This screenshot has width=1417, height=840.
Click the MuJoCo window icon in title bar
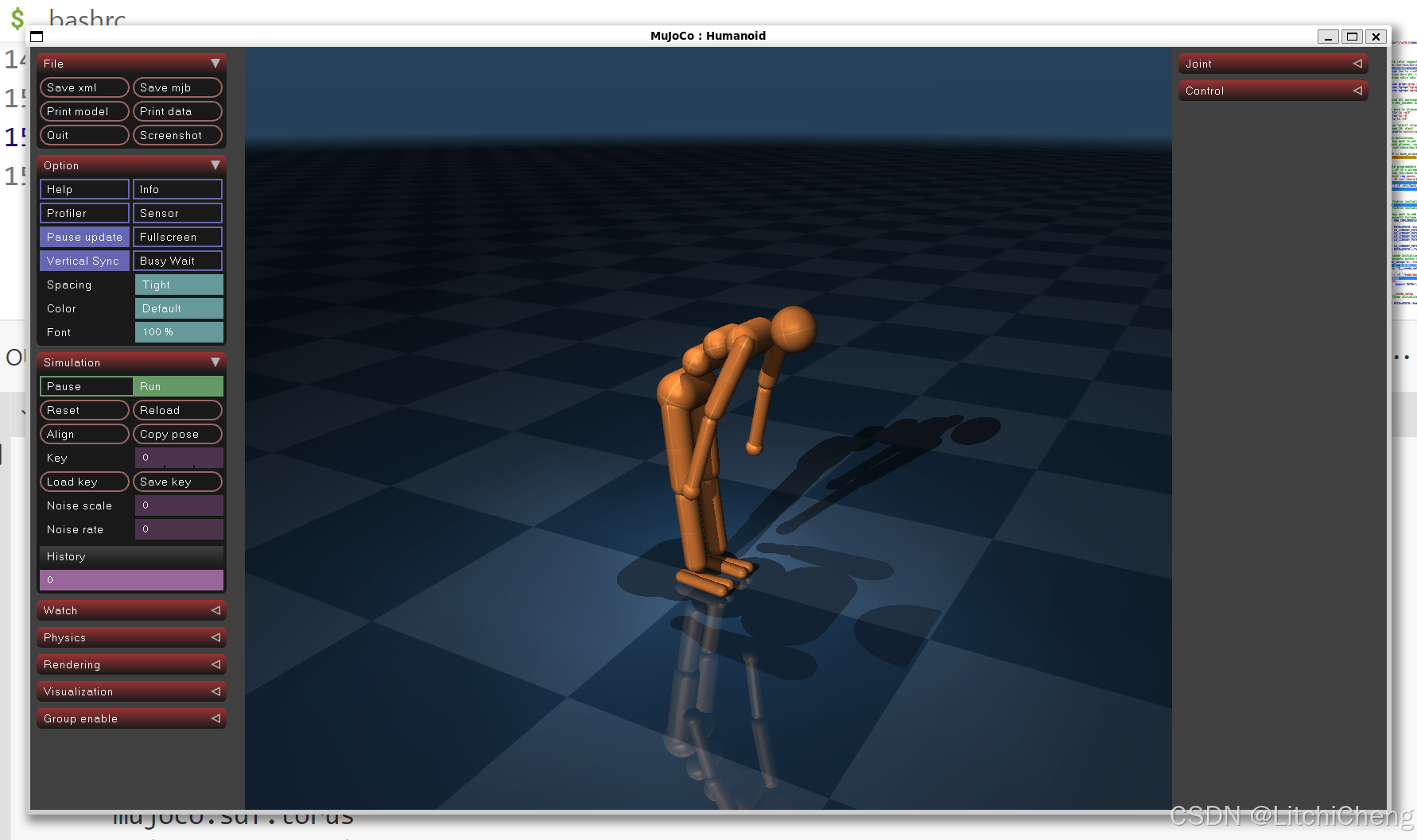tap(37, 37)
